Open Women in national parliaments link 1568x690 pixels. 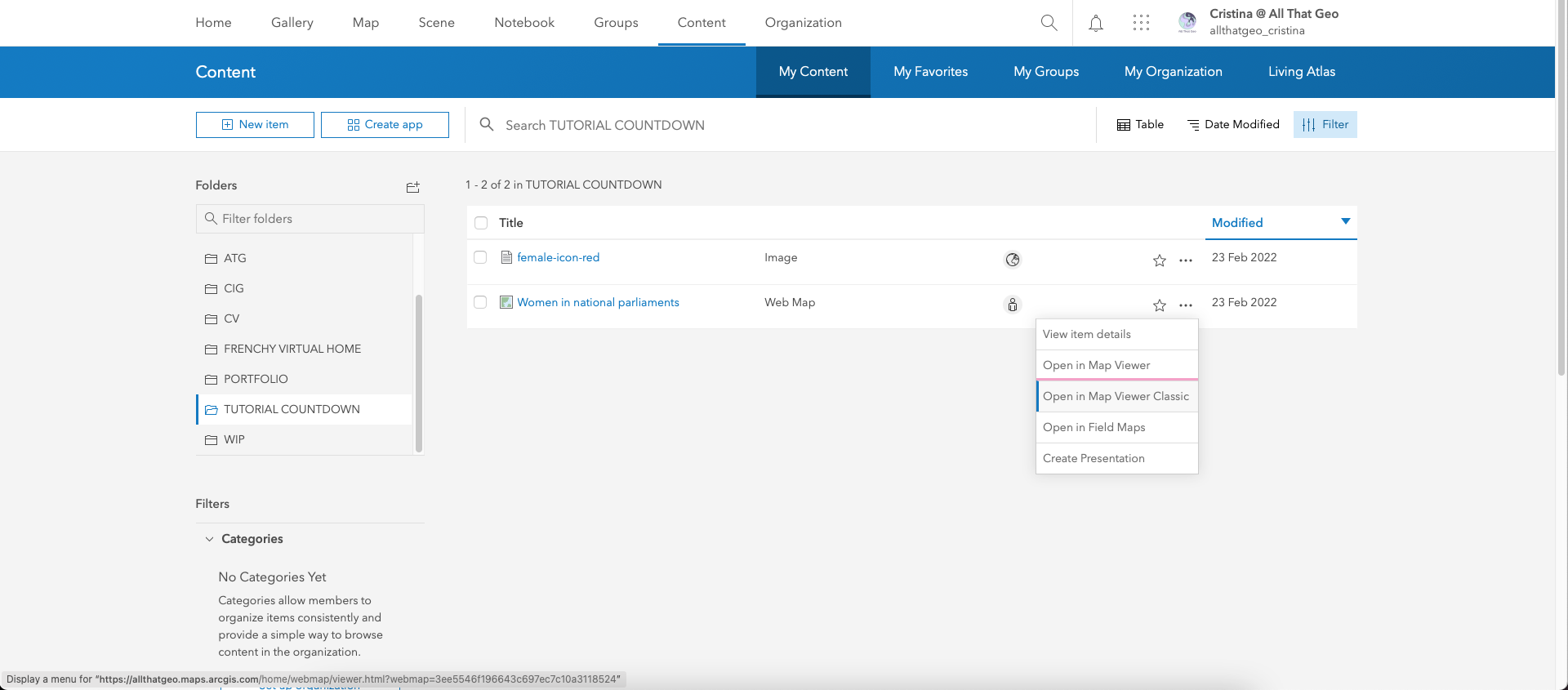pyautogui.click(x=598, y=302)
